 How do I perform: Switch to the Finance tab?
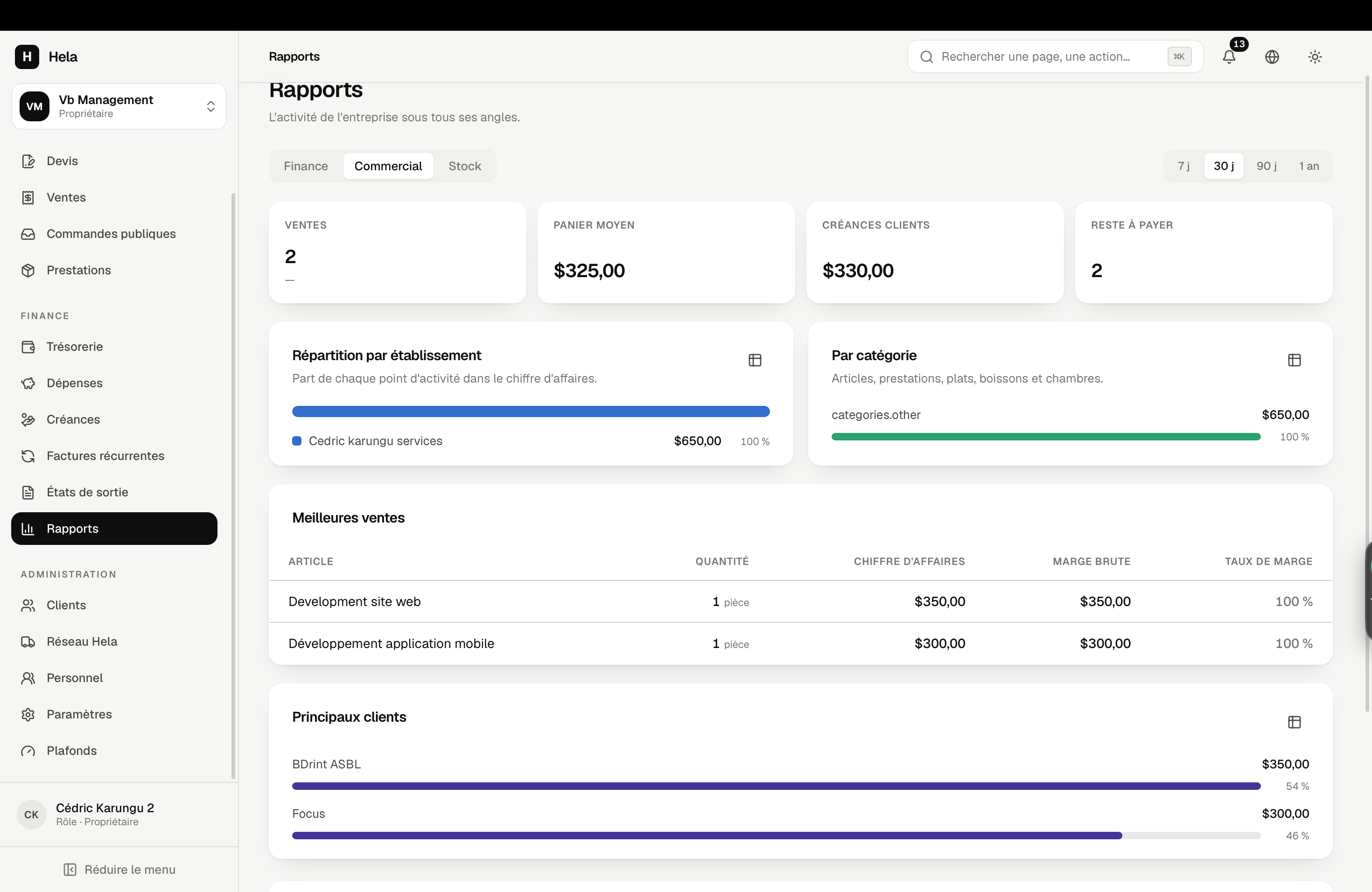point(306,166)
